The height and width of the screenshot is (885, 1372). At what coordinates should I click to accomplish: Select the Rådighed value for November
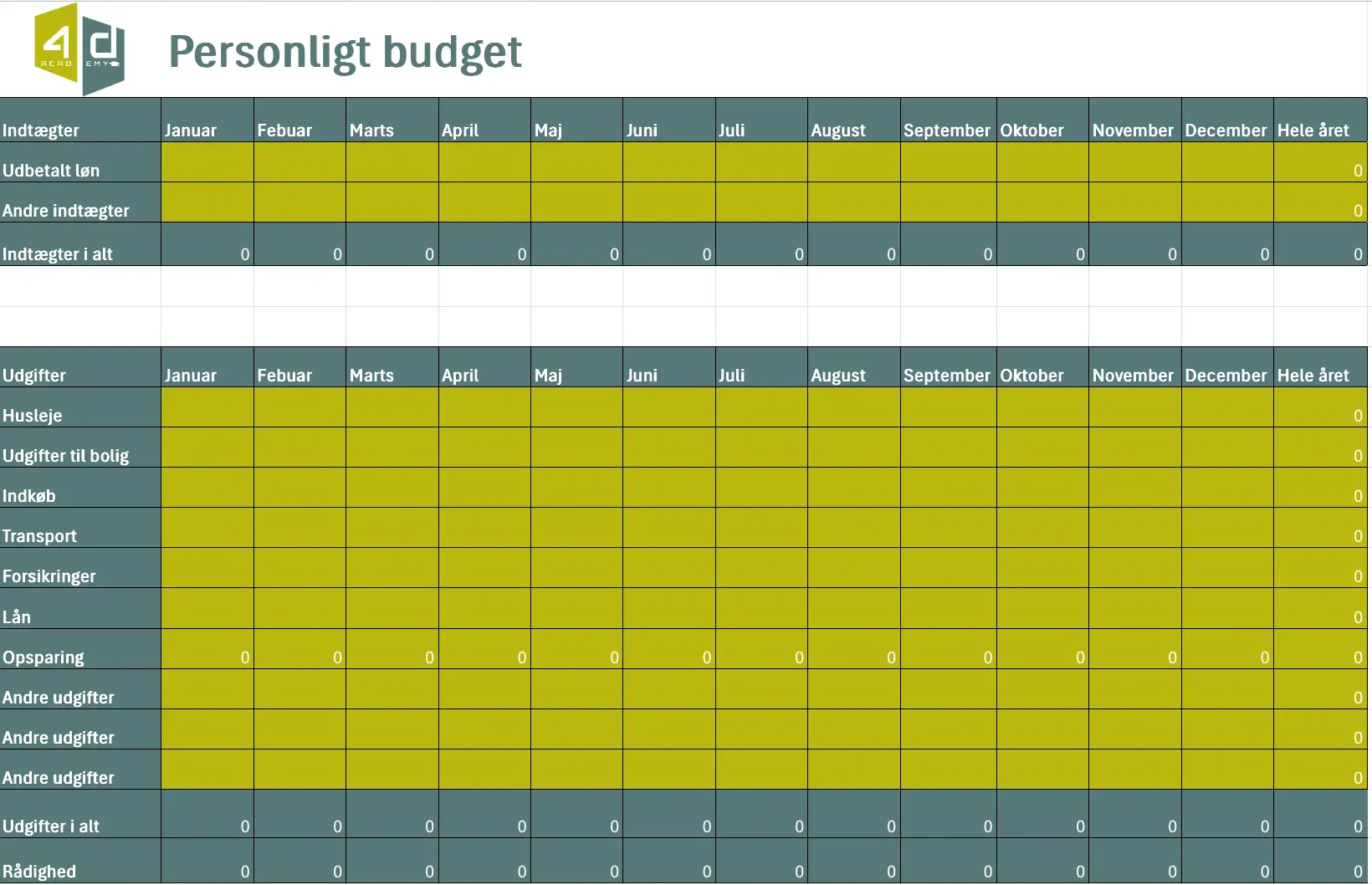pyautogui.click(x=1135, y=862)
